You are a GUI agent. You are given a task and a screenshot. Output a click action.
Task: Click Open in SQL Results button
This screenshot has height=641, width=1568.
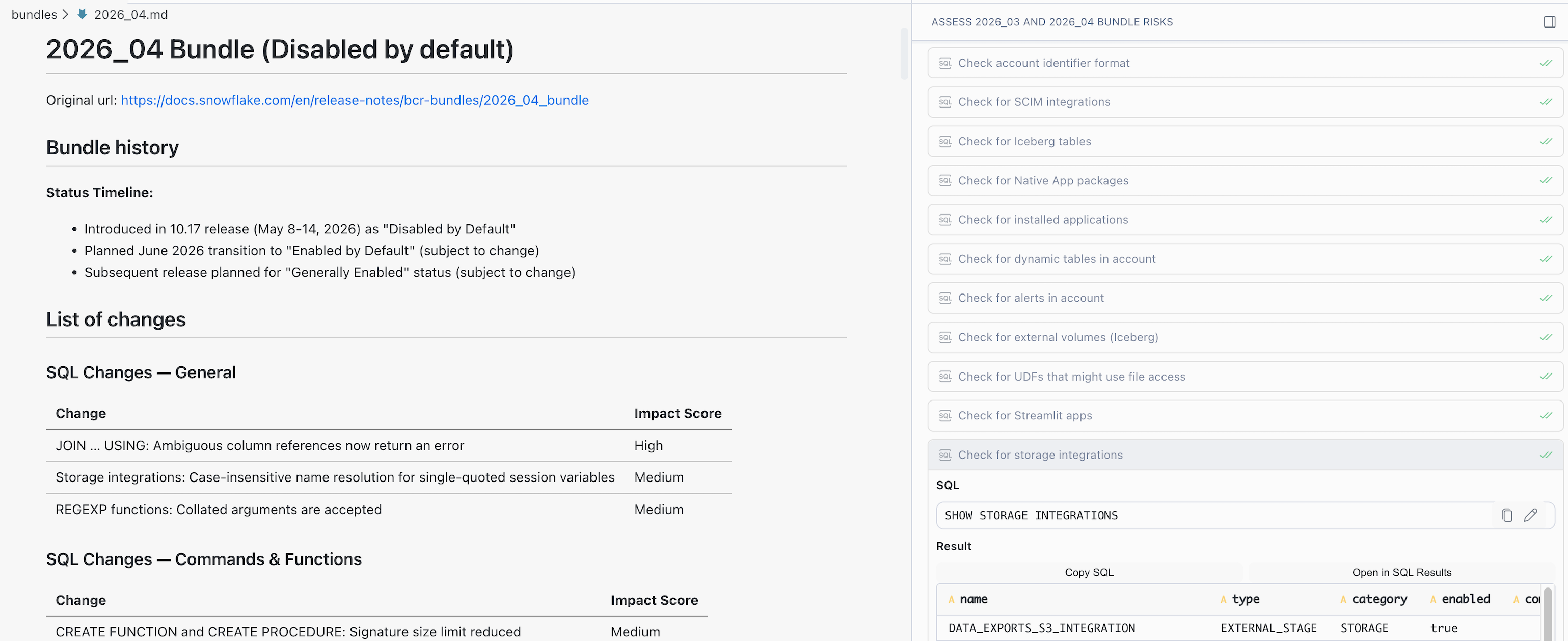(x=1401, y=572)
